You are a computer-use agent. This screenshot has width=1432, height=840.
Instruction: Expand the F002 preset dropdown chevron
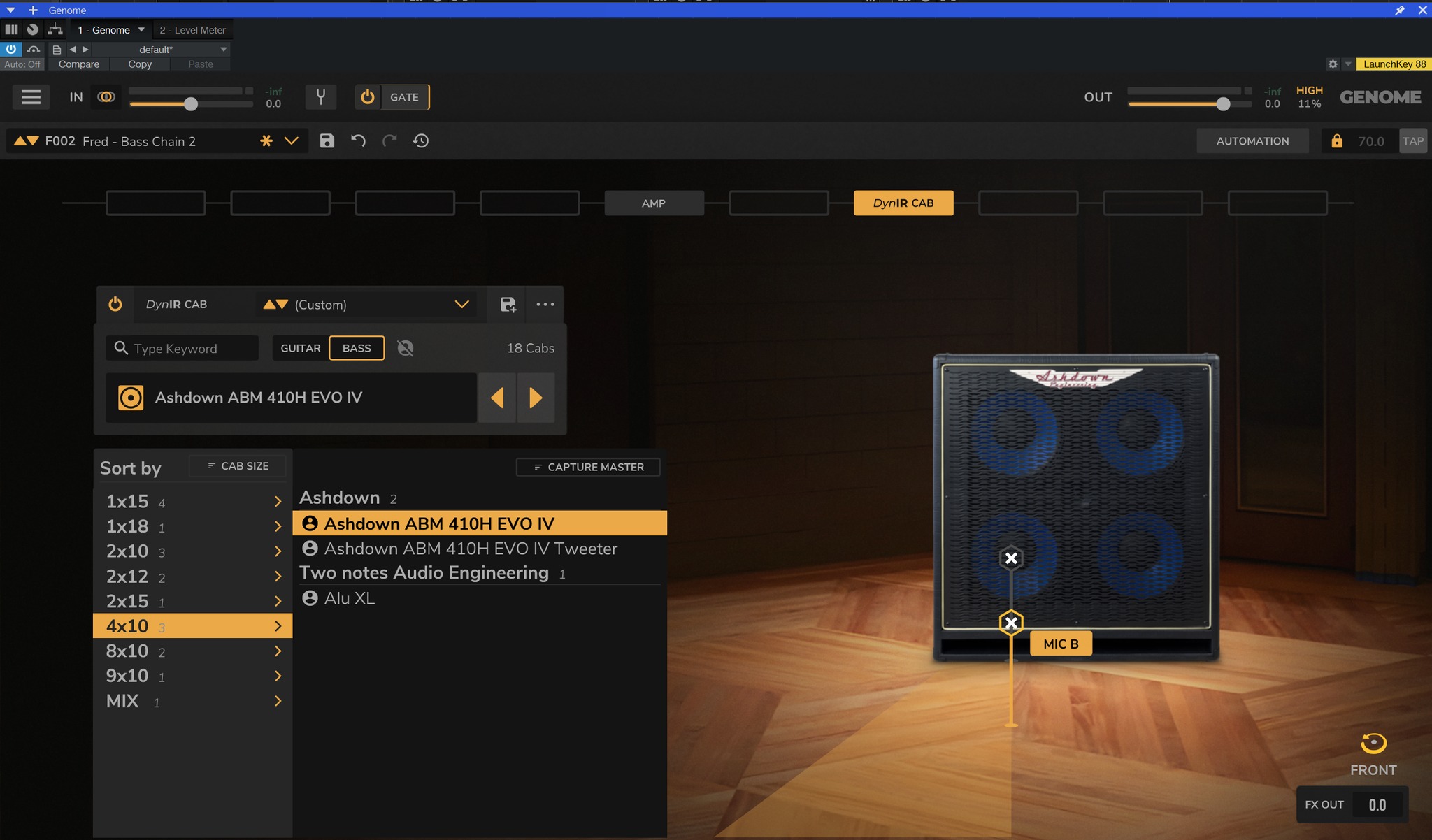[x=292, y=141]
